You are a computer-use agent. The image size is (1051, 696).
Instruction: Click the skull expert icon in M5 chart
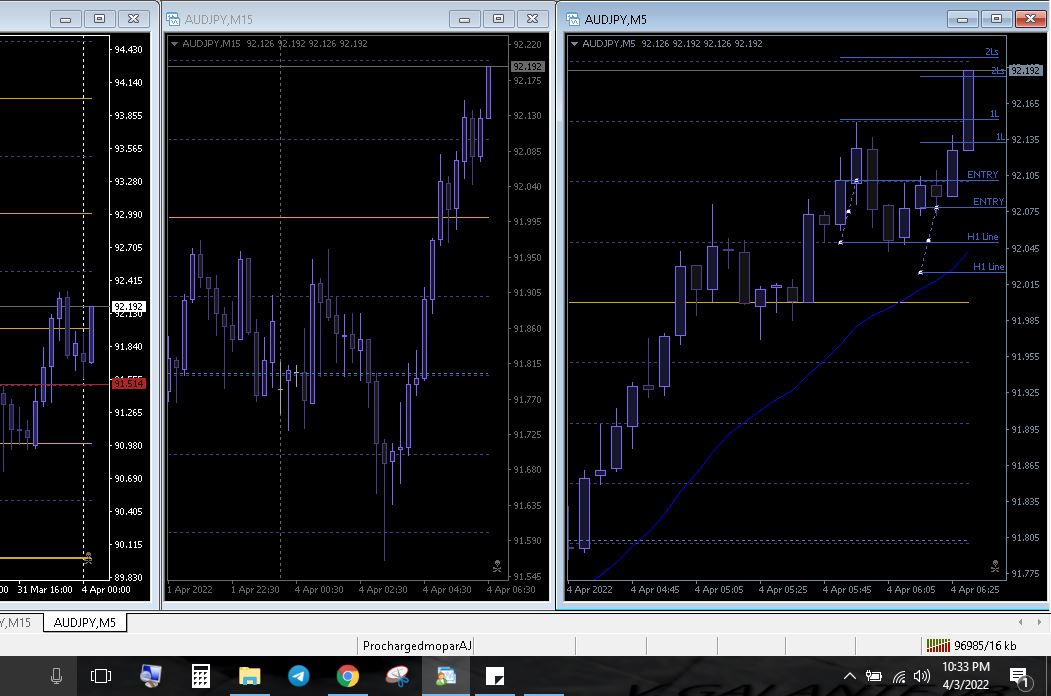tap(995, 567)
